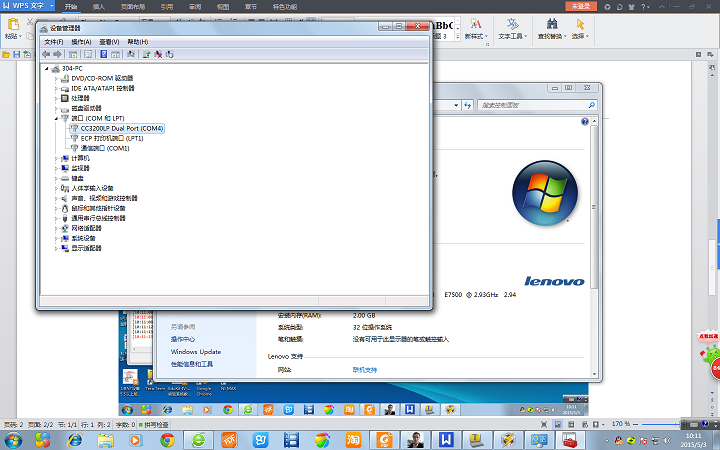
Task: Click the 粘贴 paste icon in WPS ribbon
Action: tap(13, 24)
